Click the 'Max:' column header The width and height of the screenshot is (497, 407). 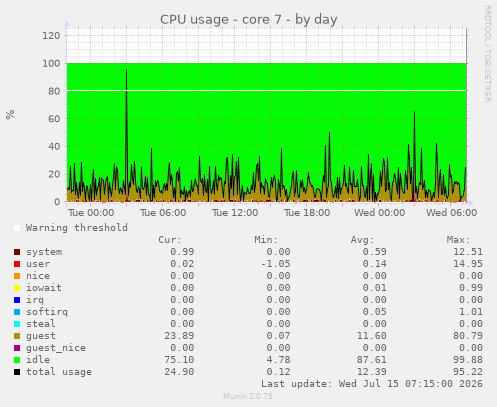[459, 240]
